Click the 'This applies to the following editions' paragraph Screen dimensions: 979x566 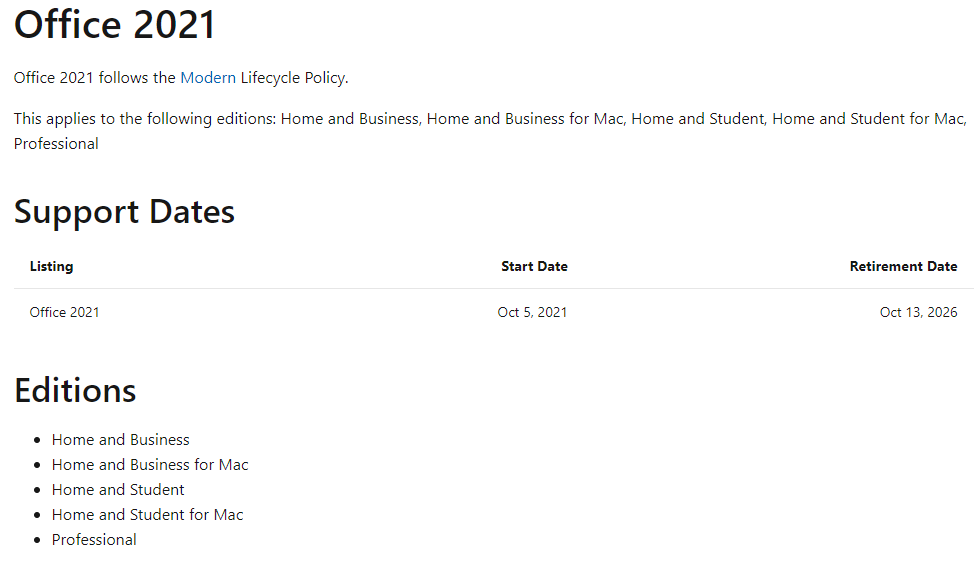coord(490,131)
